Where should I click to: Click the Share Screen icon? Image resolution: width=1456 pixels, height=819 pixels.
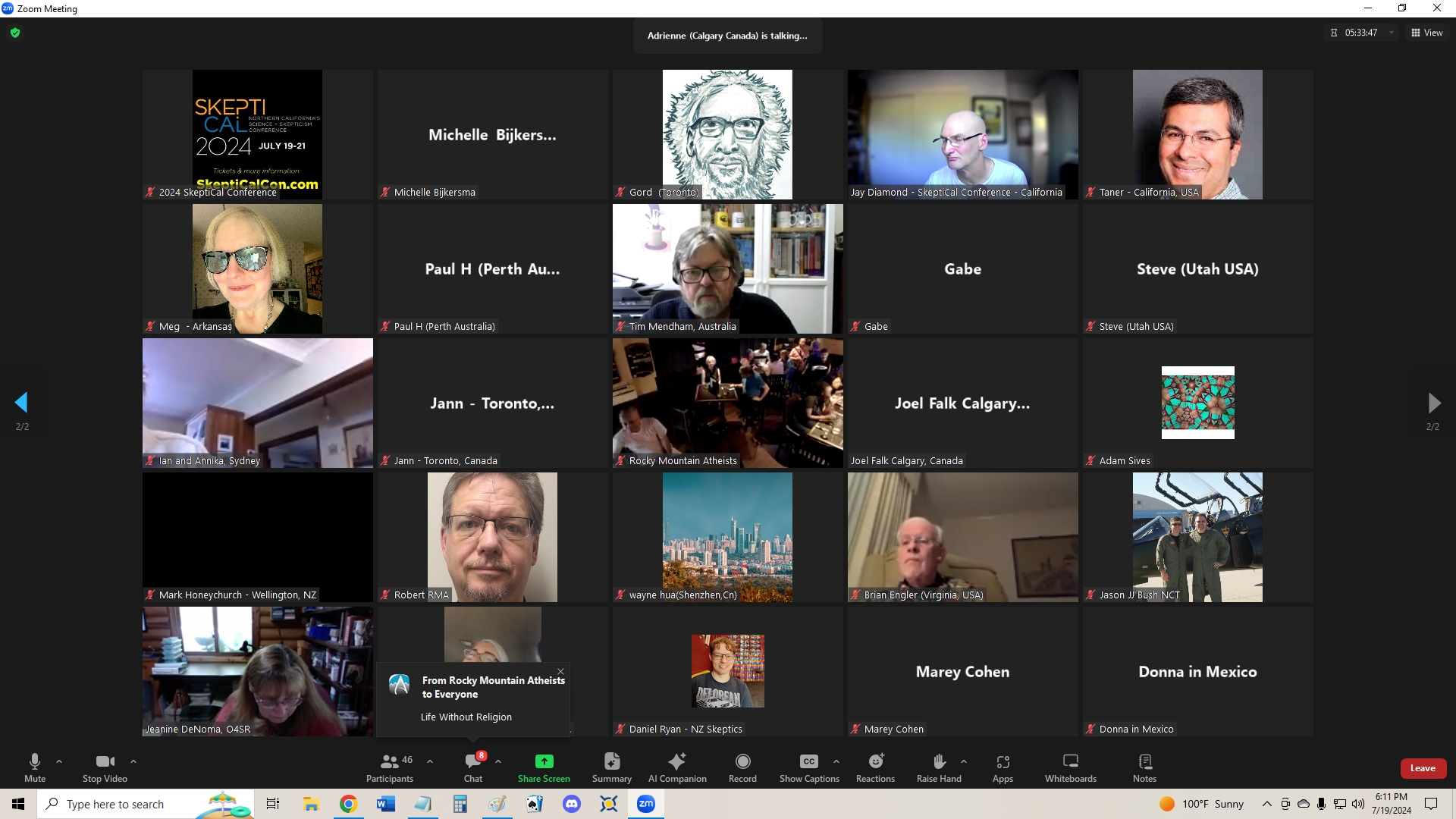[544, 762]
